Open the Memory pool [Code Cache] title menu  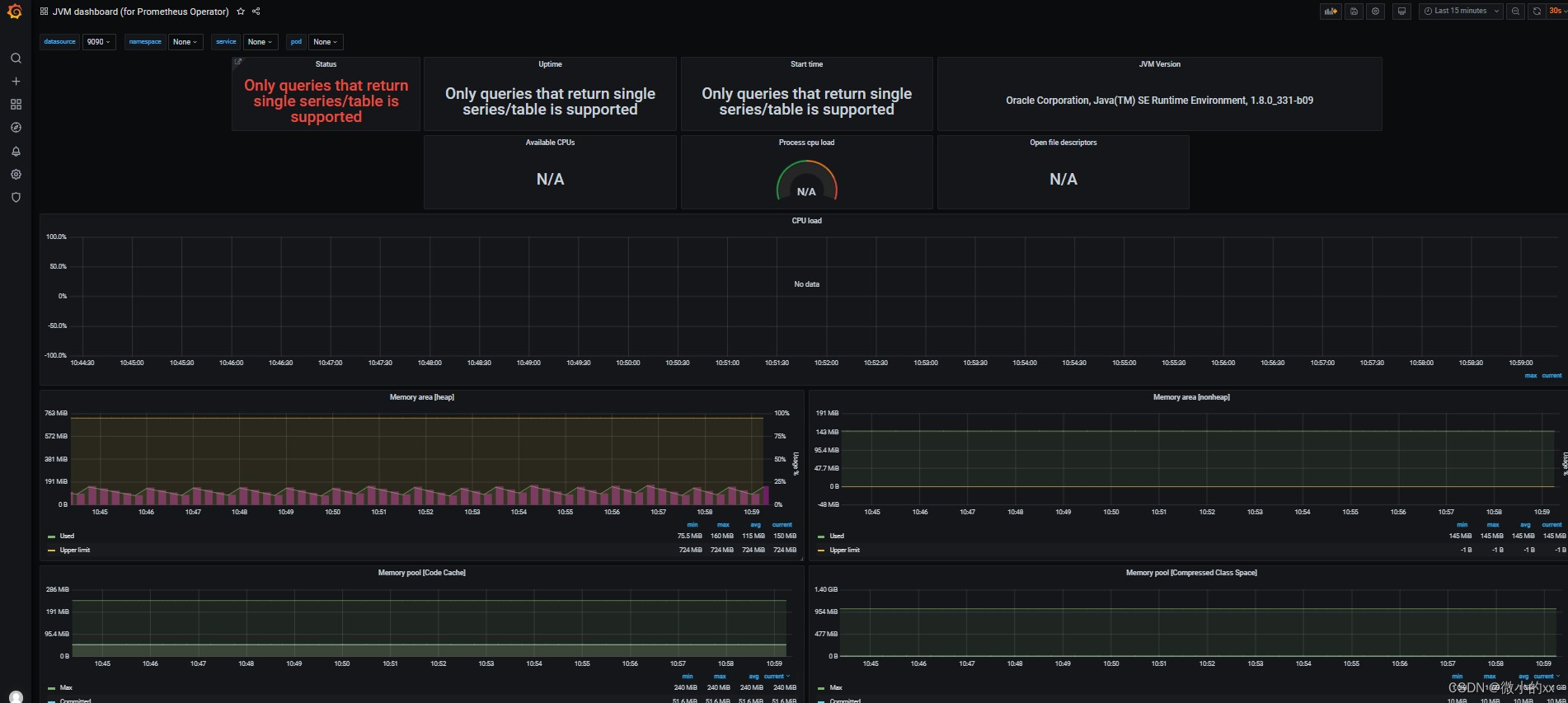pyautogui.click(x=421, y=573)
